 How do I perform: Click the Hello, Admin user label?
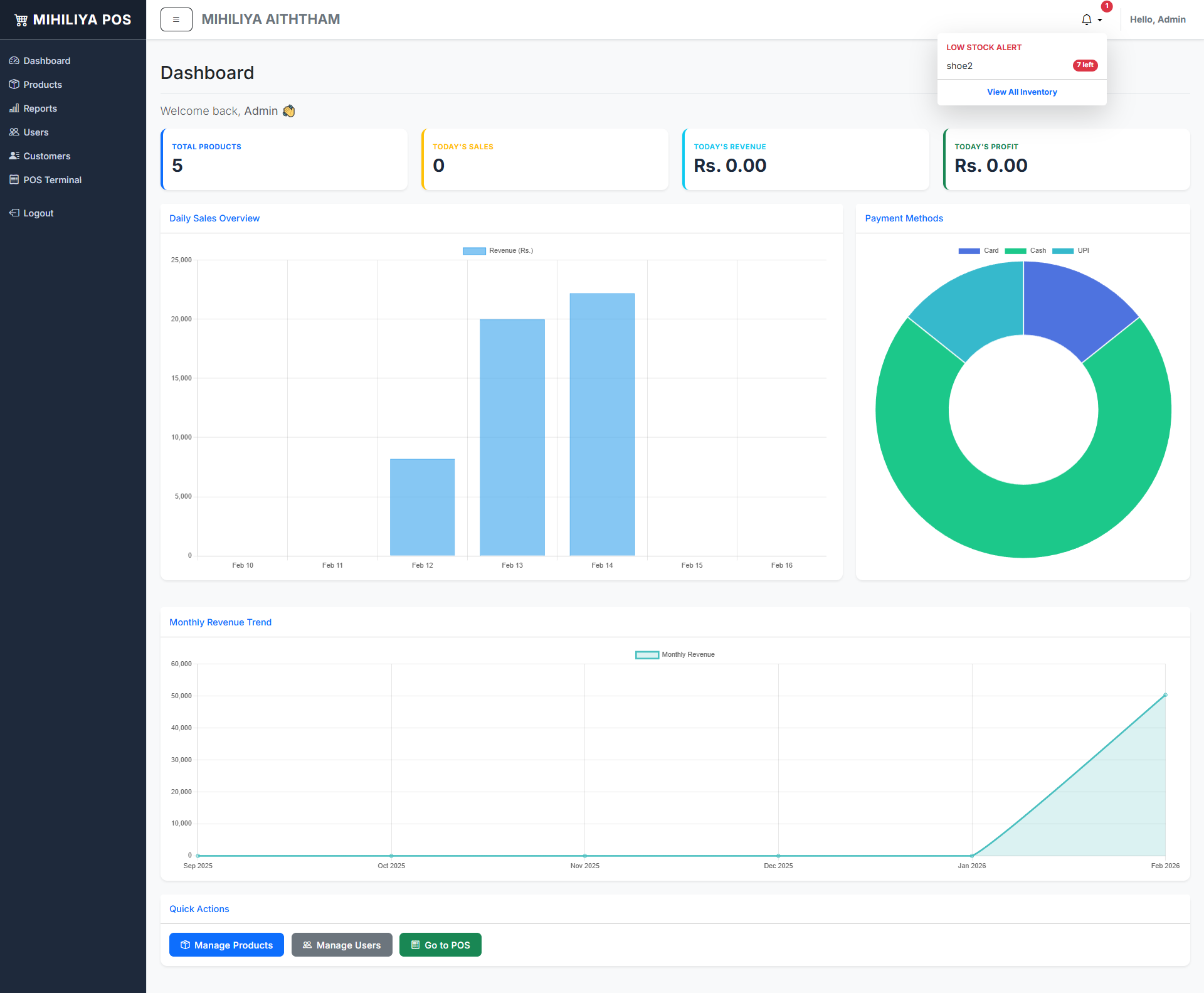[x=1158, y=19]
